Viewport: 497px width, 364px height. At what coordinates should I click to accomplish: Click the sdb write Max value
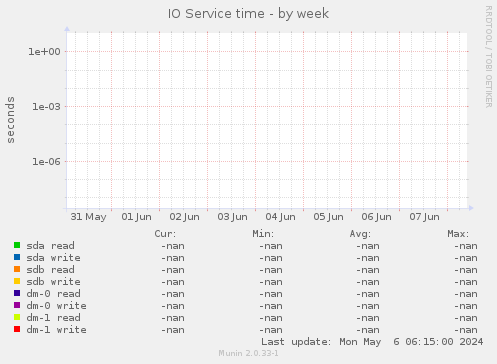click(466, 282)
